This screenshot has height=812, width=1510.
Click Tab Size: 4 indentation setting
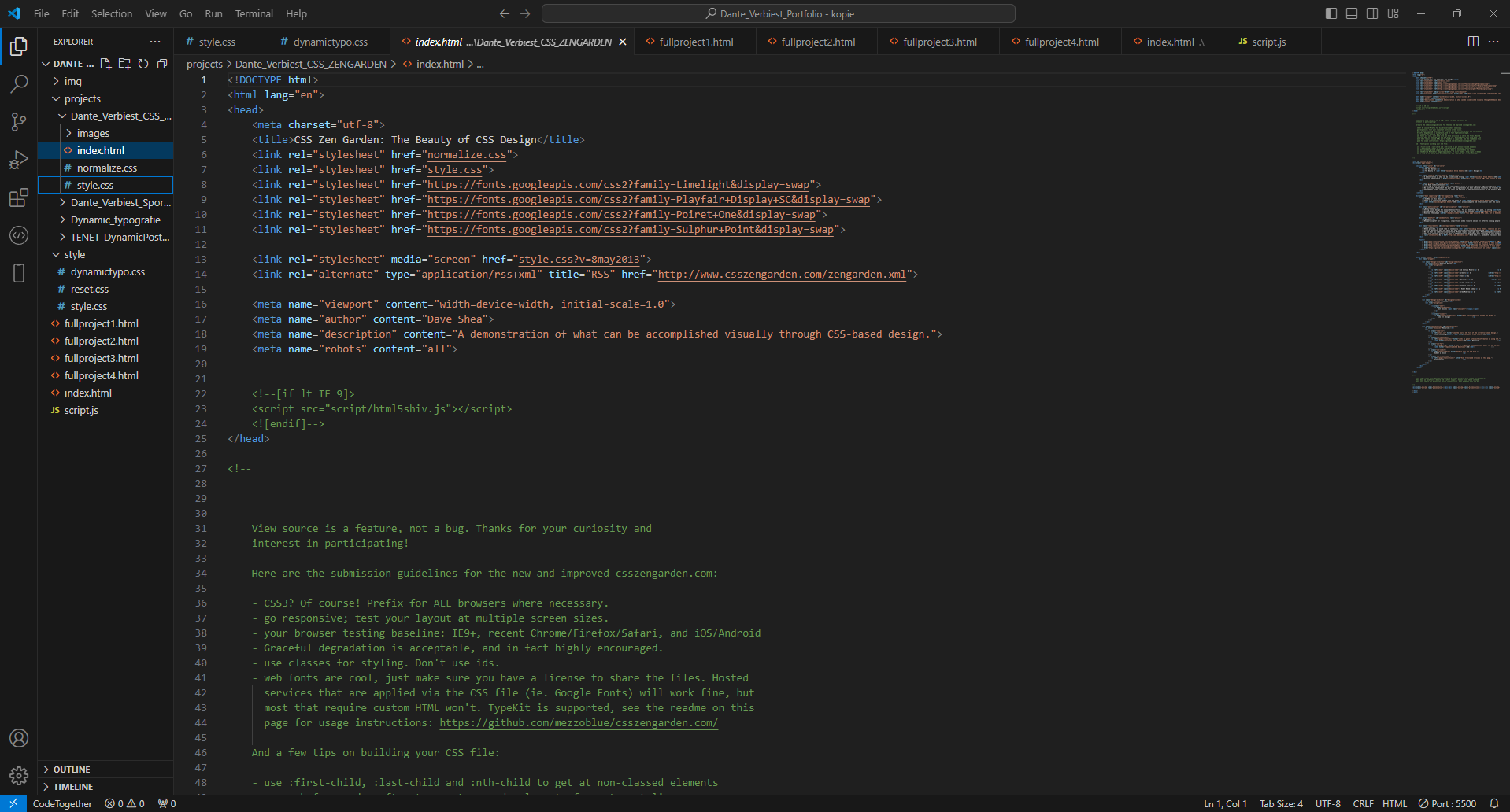pyautogui.click(x=1281, y=803)
